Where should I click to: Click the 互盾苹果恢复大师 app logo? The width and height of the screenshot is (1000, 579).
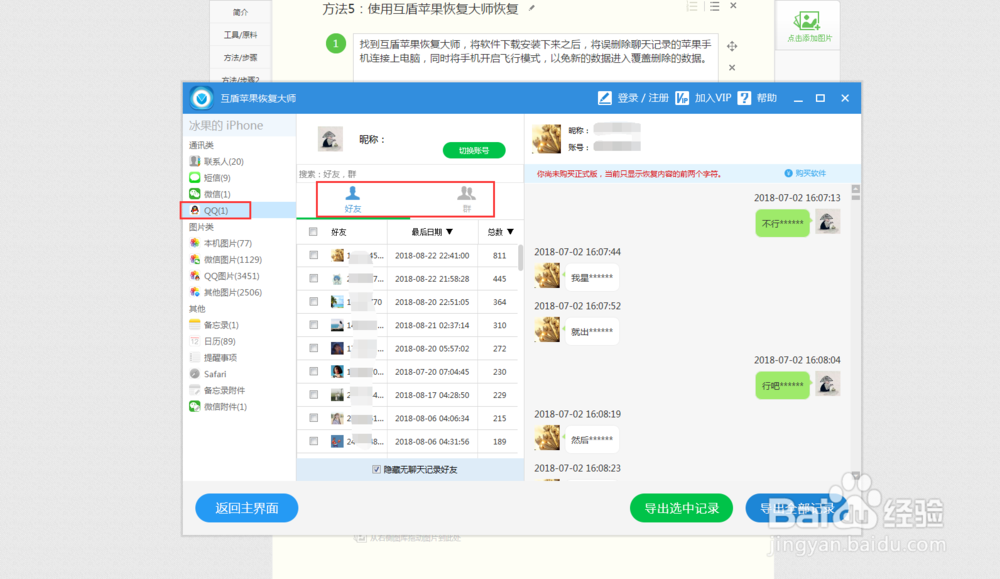pyautogui.click(x=202, y=98)
